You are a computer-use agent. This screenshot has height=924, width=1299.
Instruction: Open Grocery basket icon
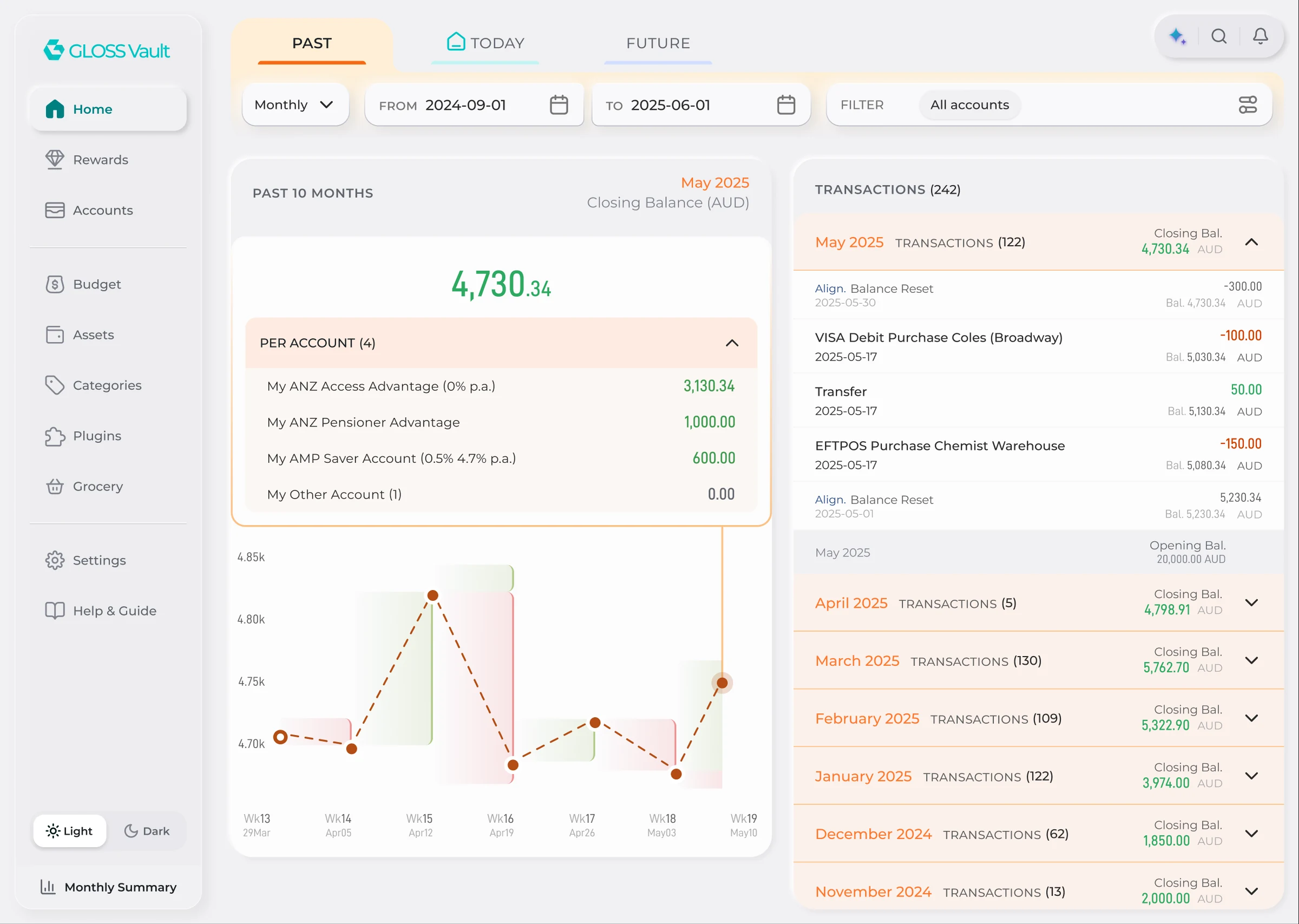[x=55, y=487]
